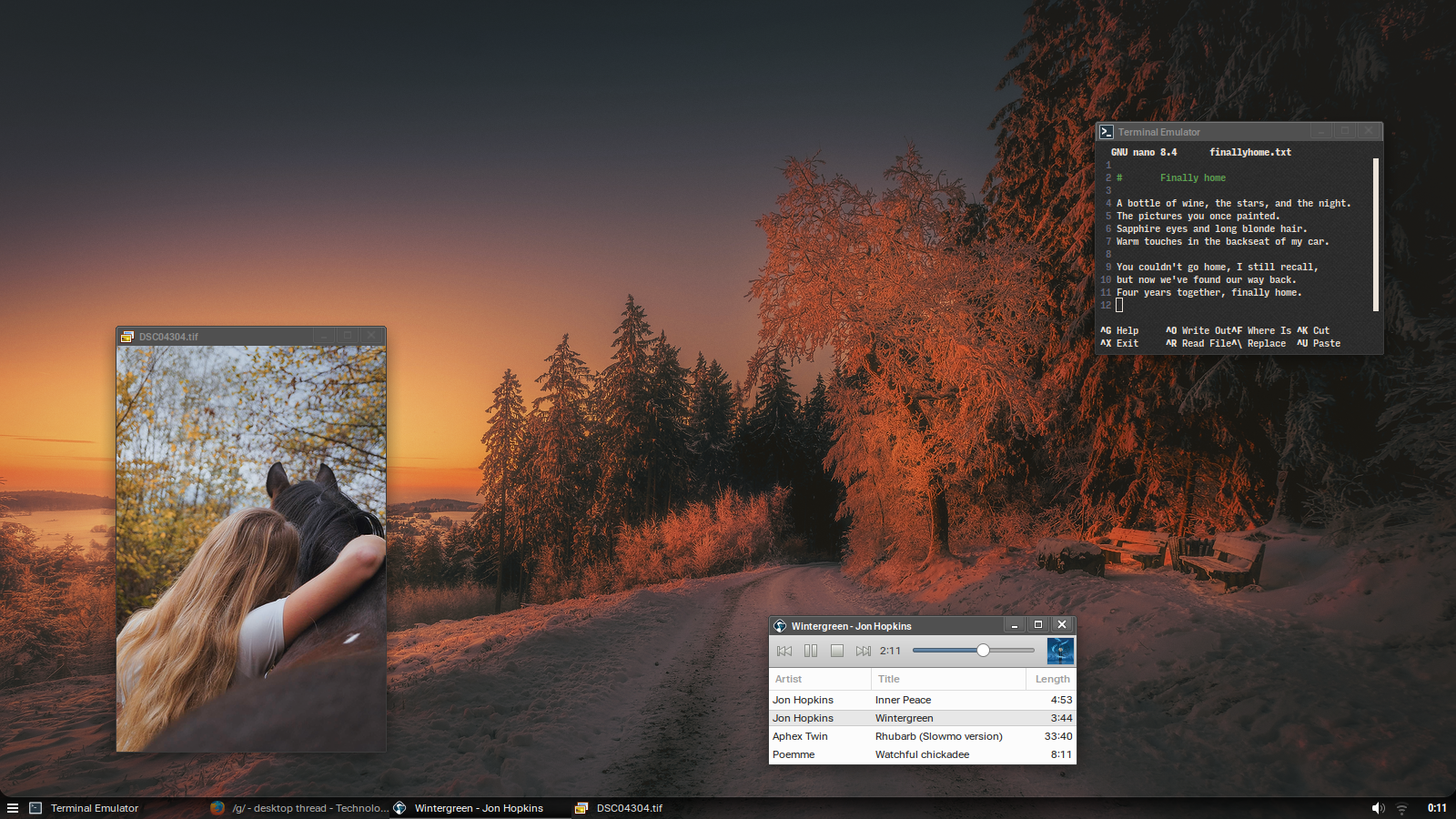Click the 33:40 length cell
1456x819 pixels.
tap(1058, 736)
